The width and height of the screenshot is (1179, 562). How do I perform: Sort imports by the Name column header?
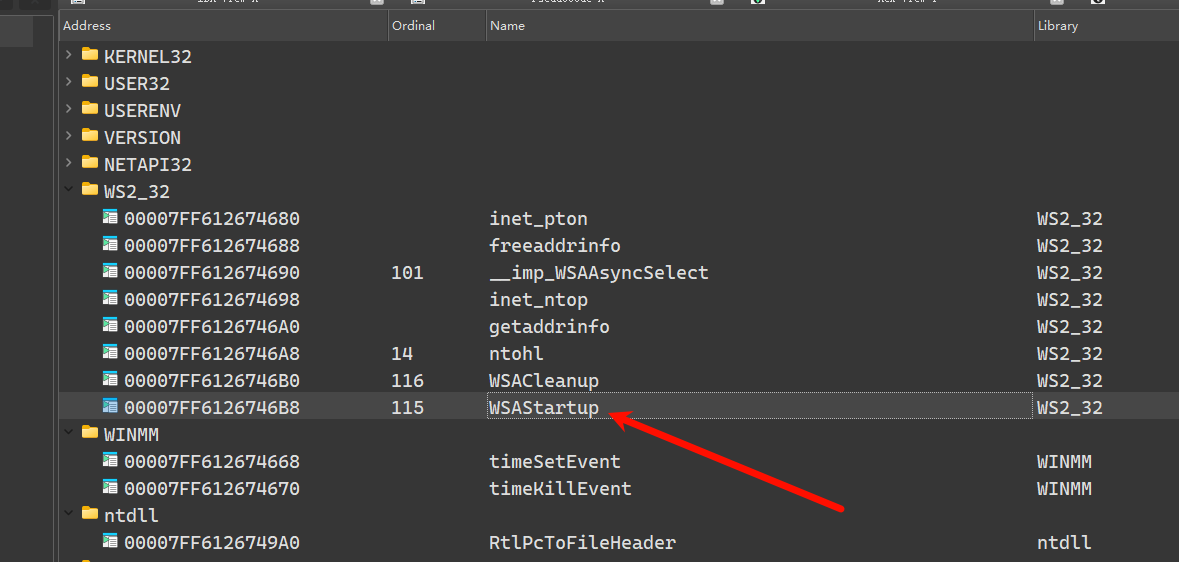pos(760,26)
